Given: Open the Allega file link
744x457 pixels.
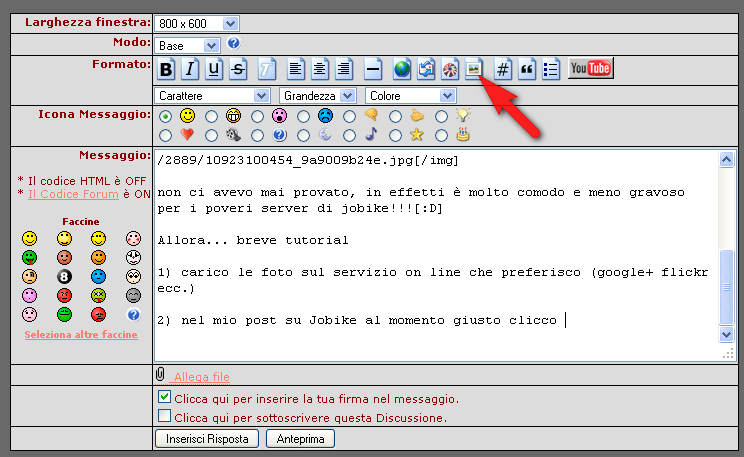Looking at the screenshot, I should (201, 377).
